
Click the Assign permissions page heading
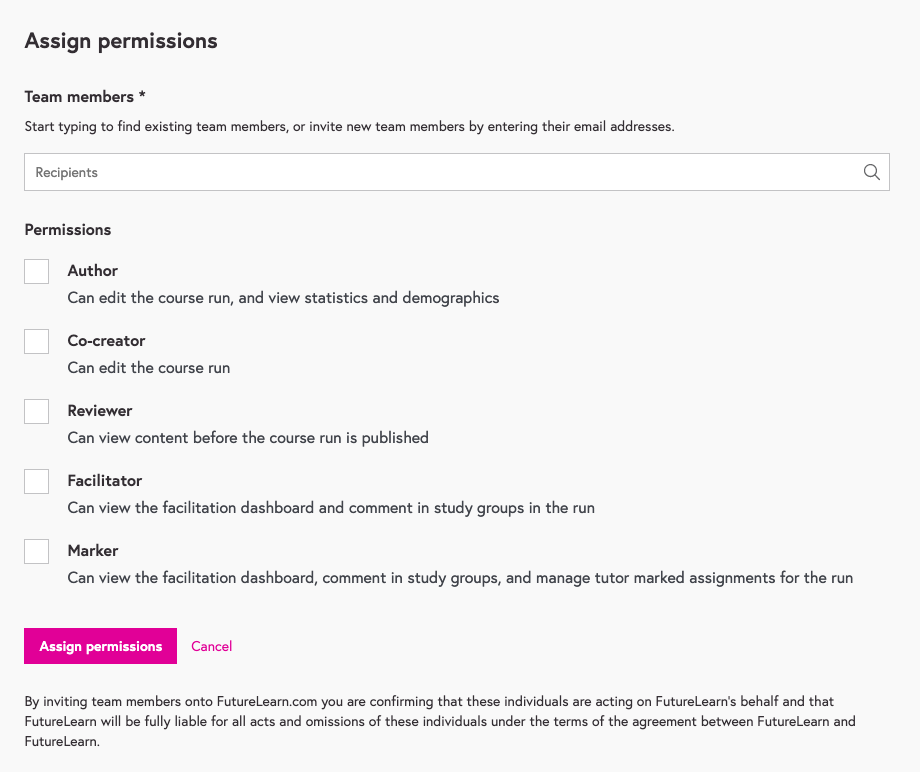click(120, 41)
